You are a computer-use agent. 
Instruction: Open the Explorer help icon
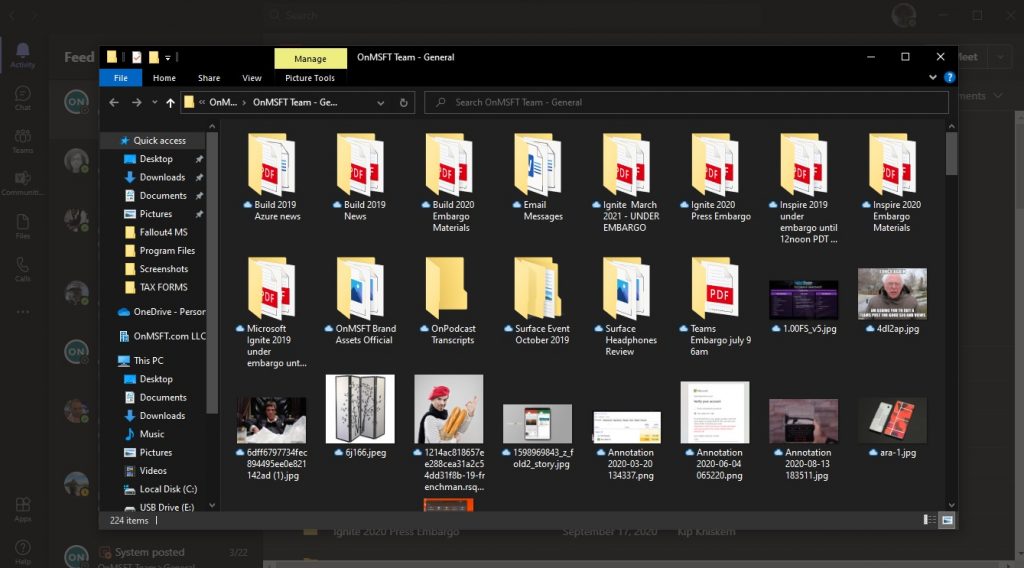950,77
